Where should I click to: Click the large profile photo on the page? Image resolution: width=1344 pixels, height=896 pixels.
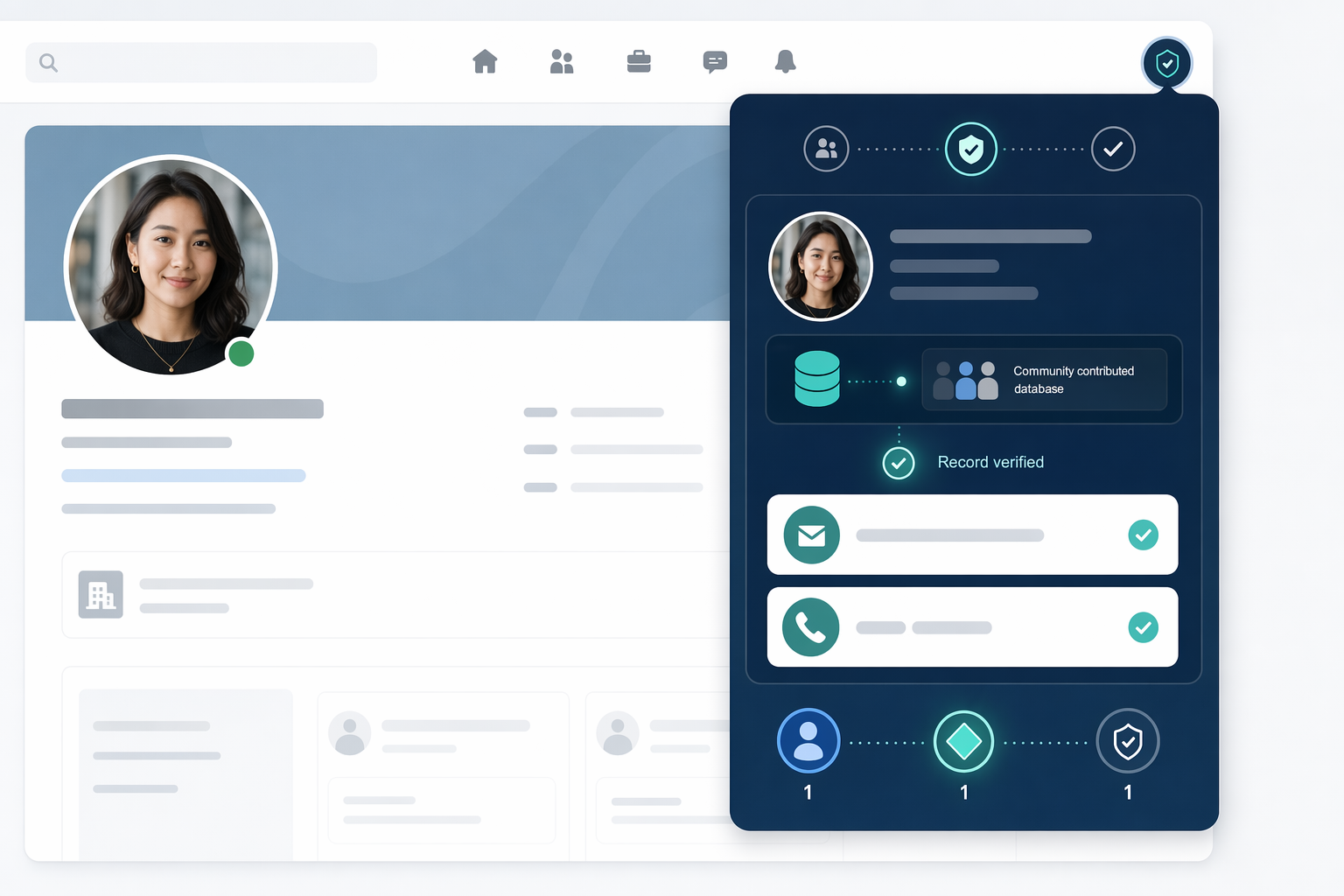[x=171, y=266]
